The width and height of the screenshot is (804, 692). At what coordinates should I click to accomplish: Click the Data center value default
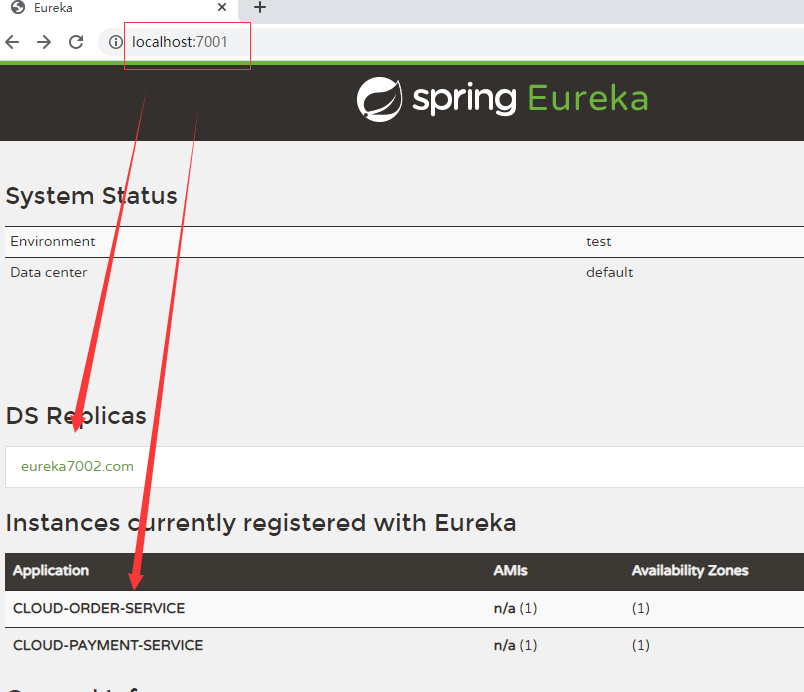pyautogui.click(x=609, y=272)
